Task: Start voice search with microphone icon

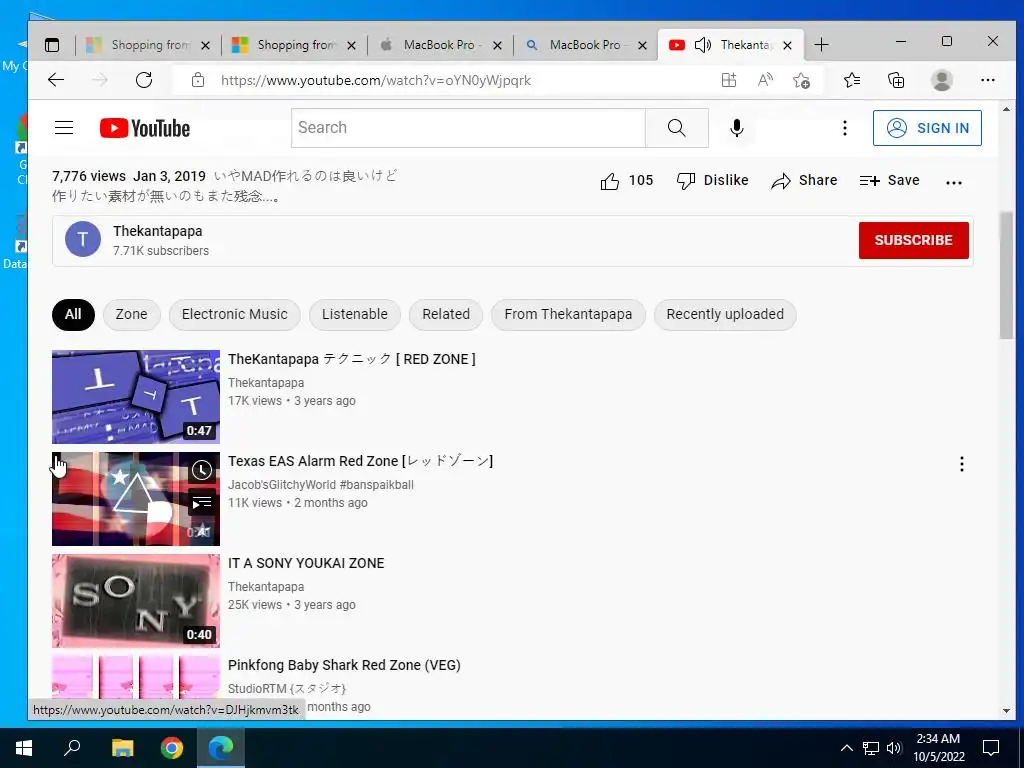Action: [x=737, y=128]
